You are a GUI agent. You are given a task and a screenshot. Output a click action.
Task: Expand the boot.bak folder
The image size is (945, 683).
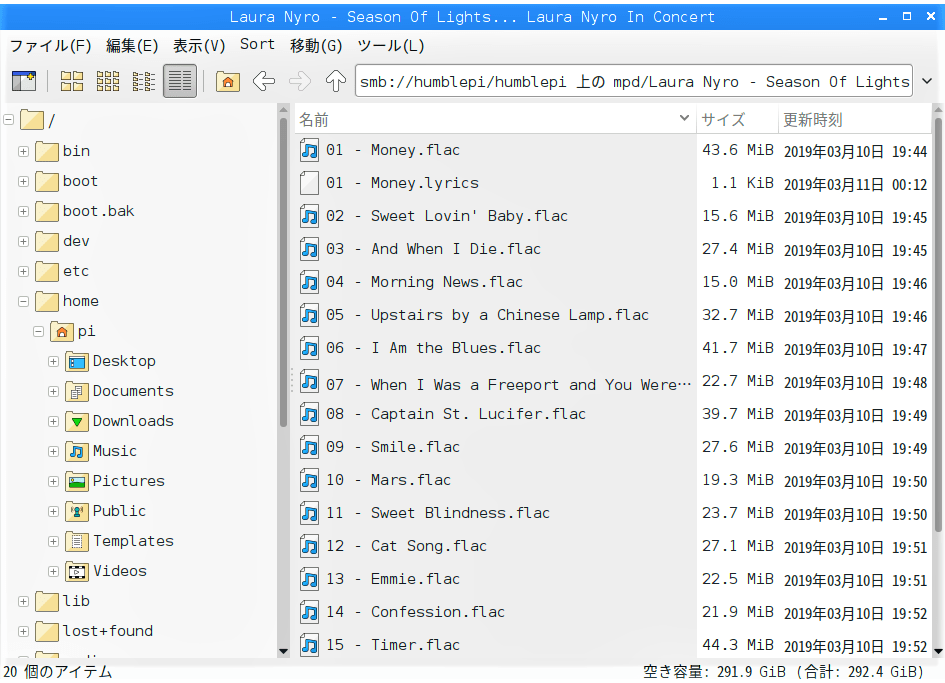24,212
